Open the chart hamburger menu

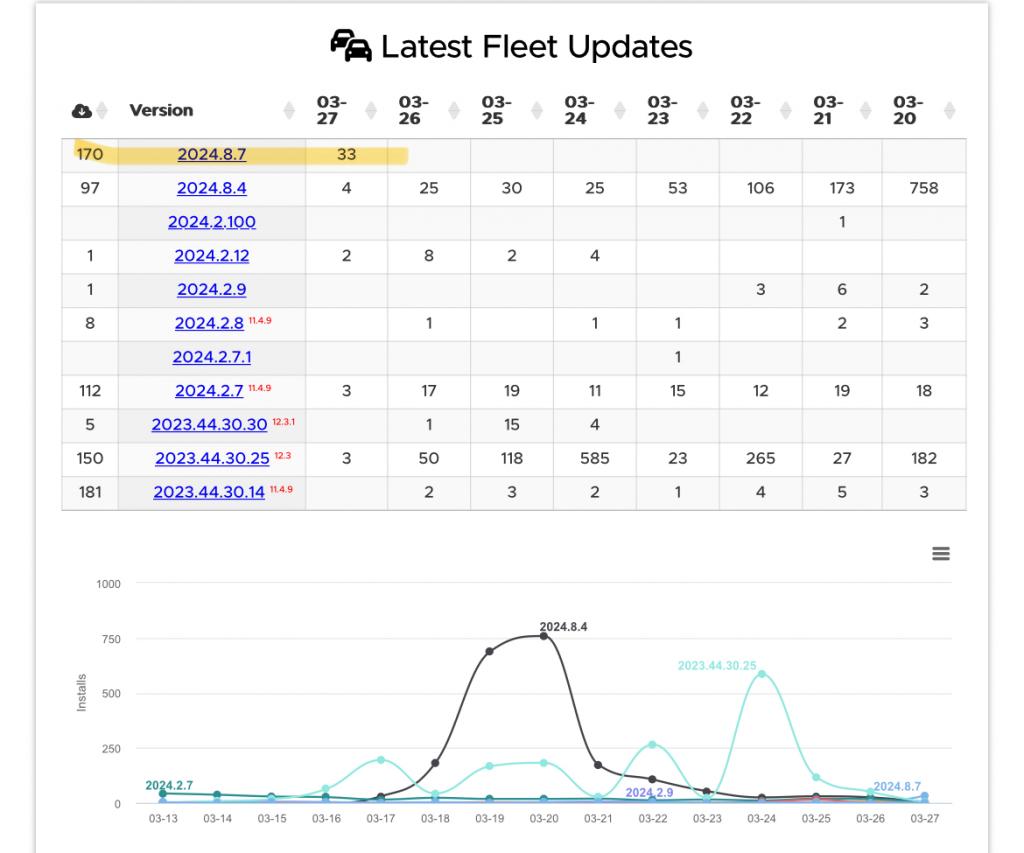(x=940, y=554)
